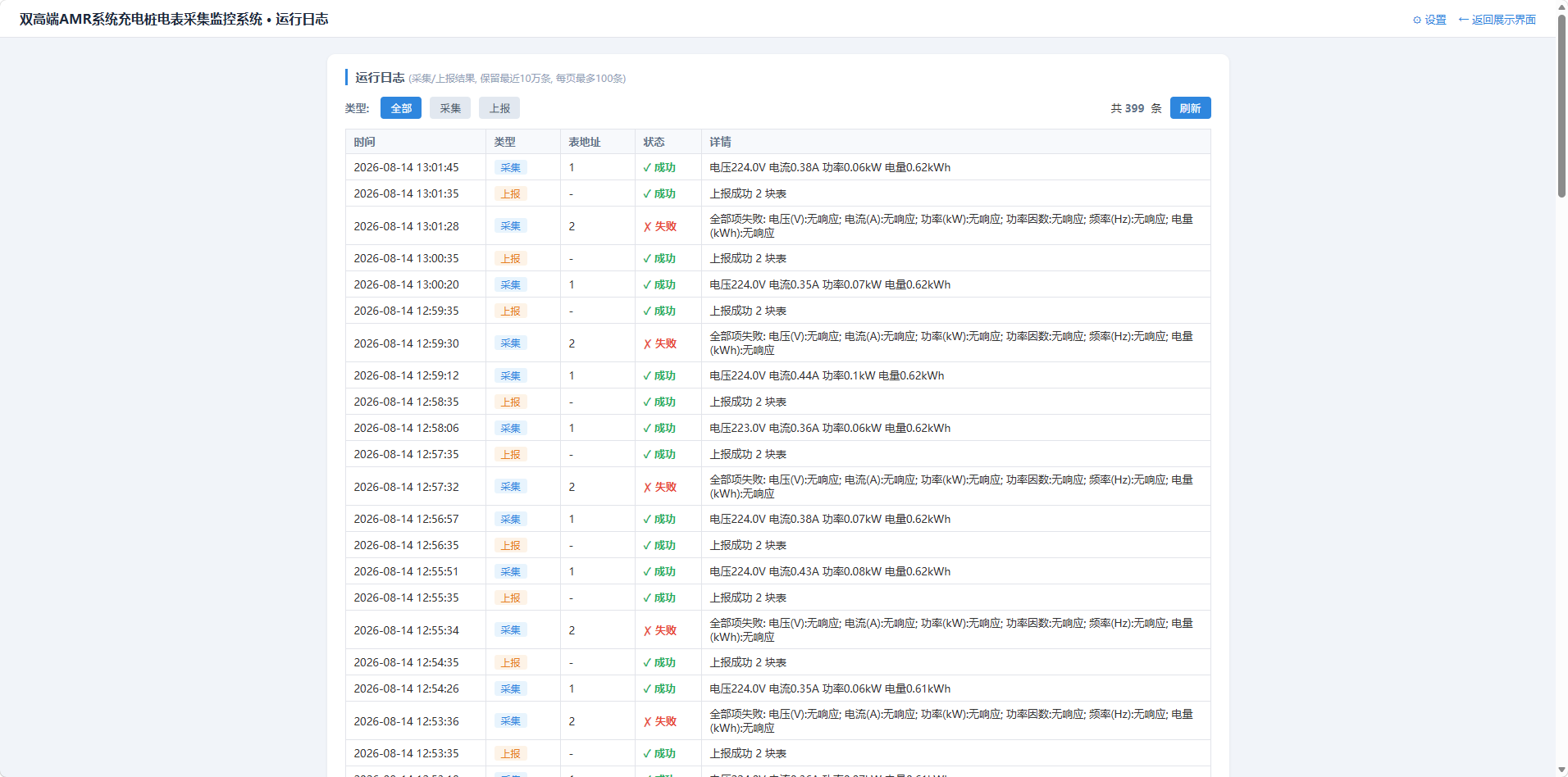Click 成功 status in 12:53:35 row
This screenshot has width=1568, height=777.
(x=659, y=753)
